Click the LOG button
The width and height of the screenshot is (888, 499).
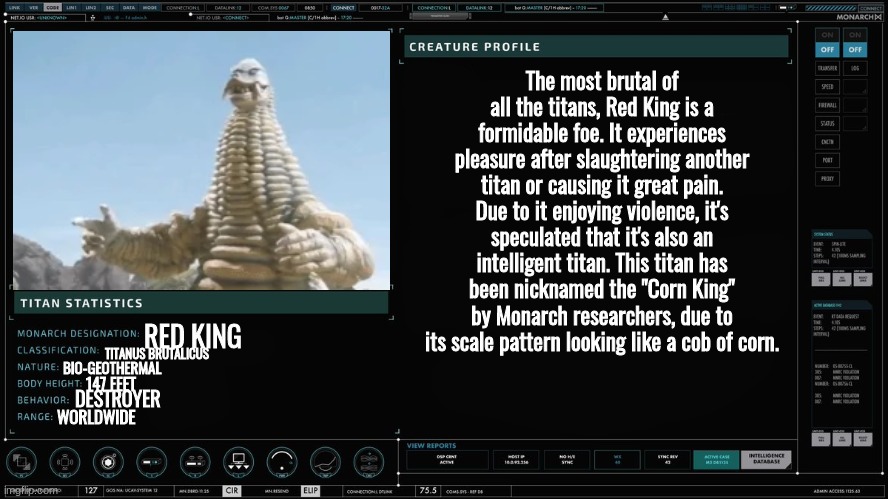point(855,69)
